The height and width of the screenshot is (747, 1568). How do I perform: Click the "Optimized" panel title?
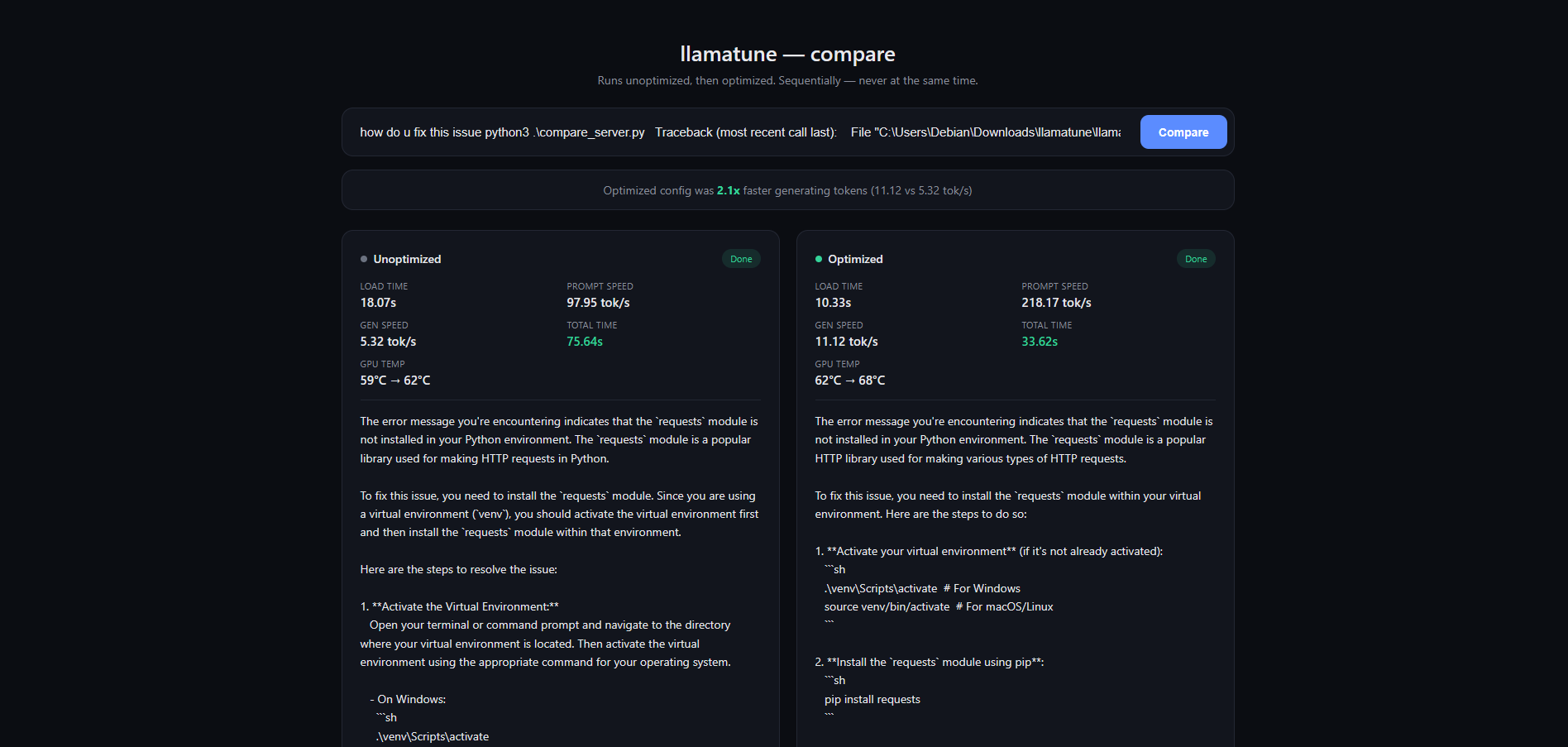tap(855, 259)
